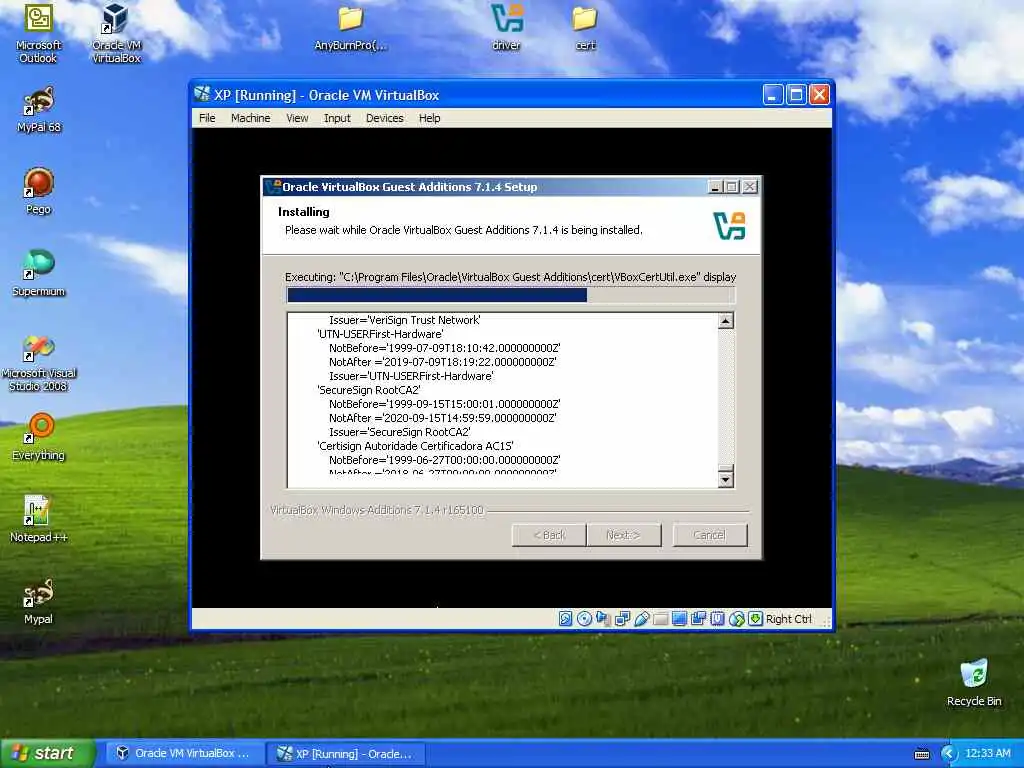This screenshot has height=768, width=1024.
Task: Click the install log scrollbar track
Action: pyautogui.click(x=726, y=396)
